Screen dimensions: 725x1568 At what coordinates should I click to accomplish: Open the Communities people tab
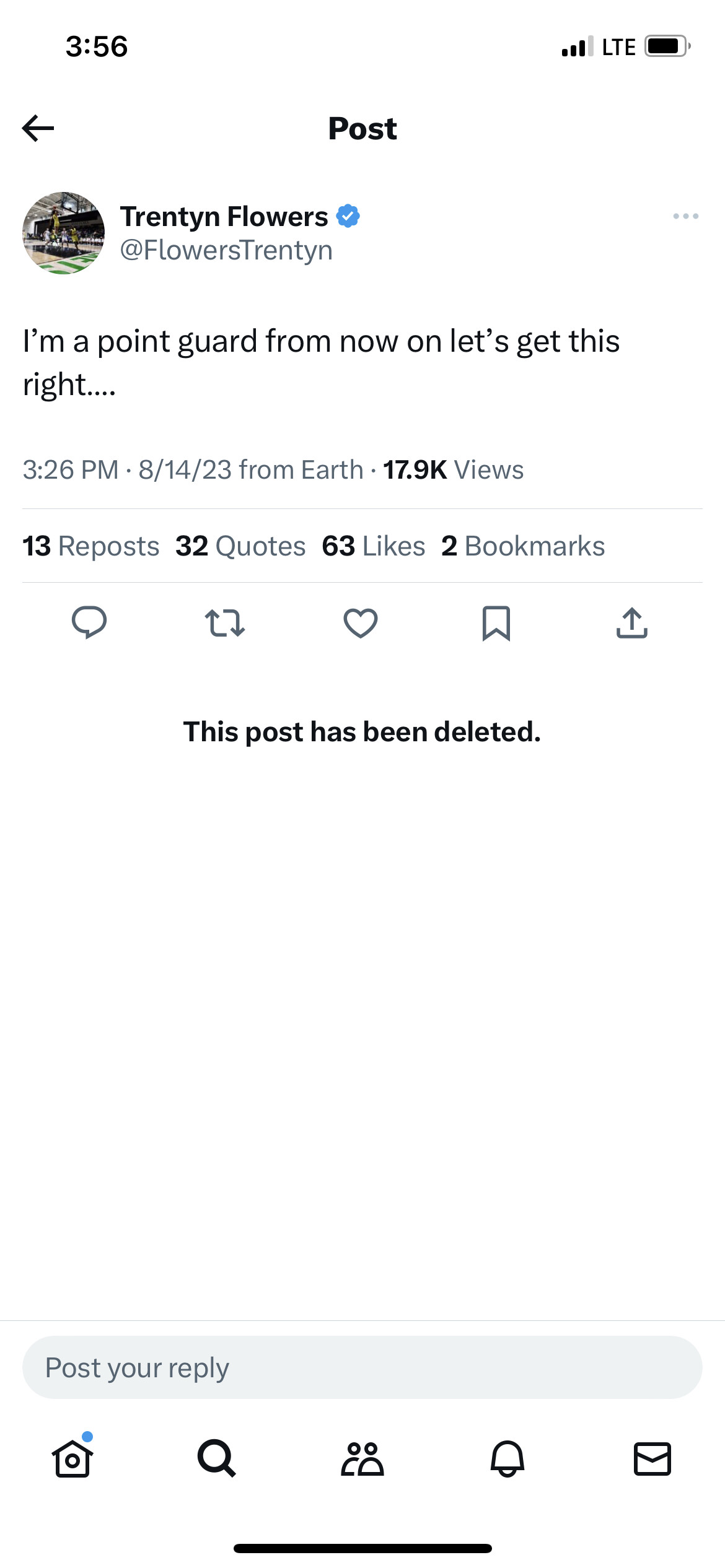coord(362,1458)
